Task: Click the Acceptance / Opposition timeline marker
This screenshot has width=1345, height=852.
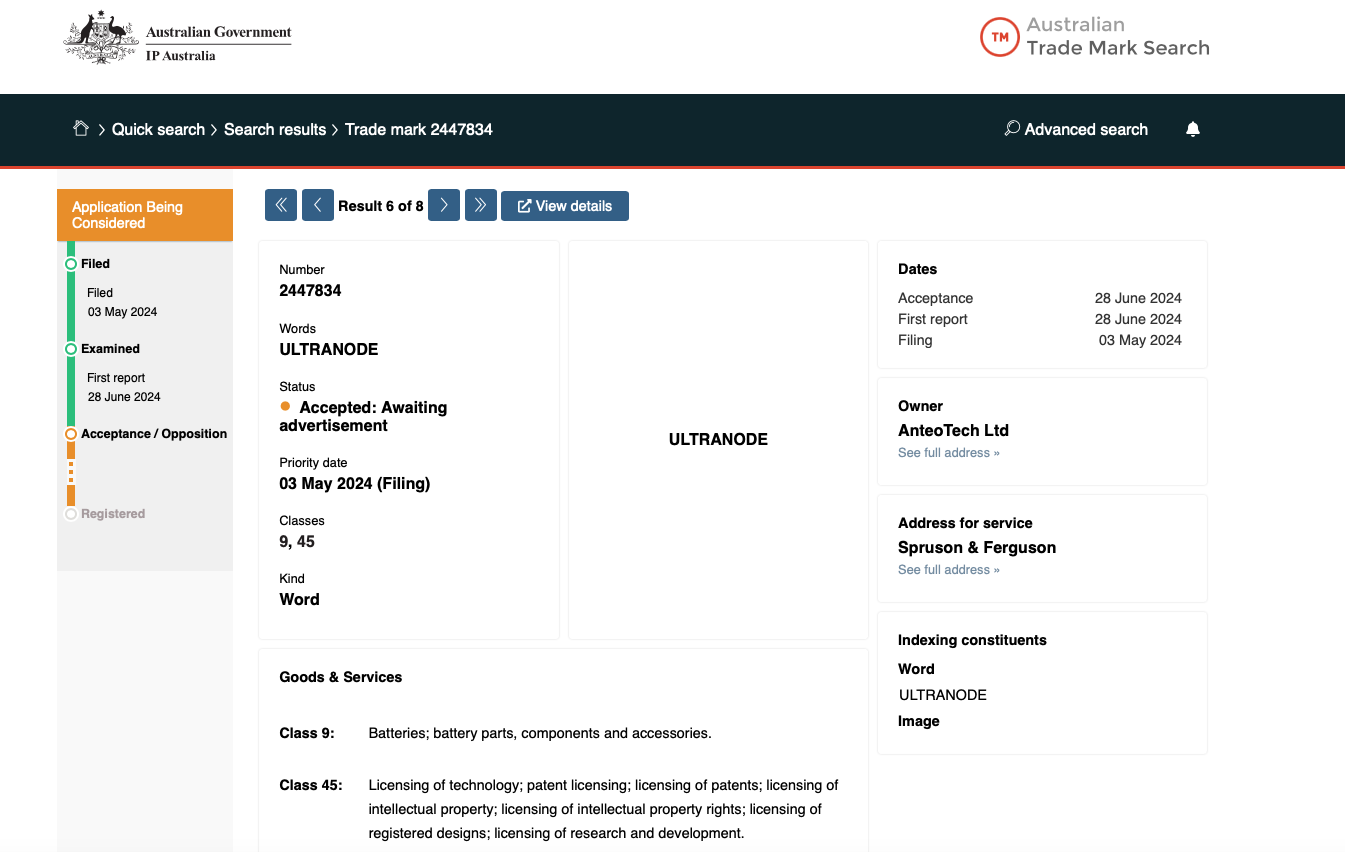Action: (x=71, y=434)
